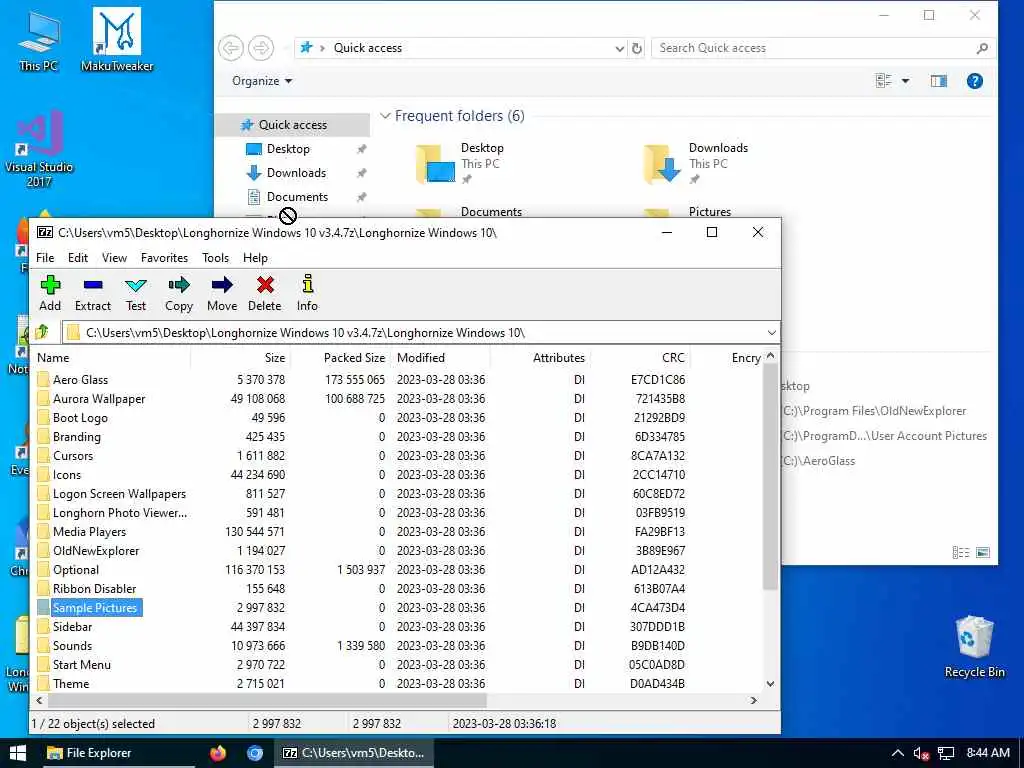Open the 7-Zip File menu
Viewport: 1024px width, 768px height.
[45, 258]
